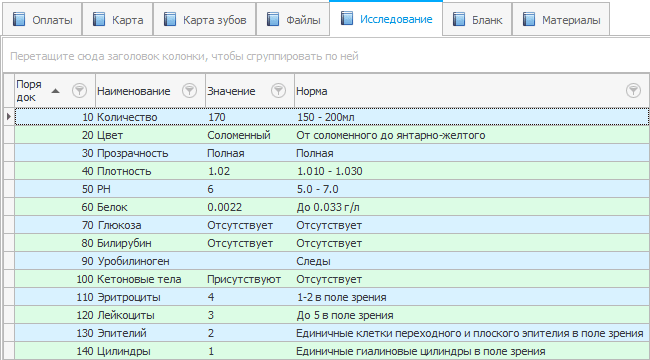Toggle sort arrow on Порядок column

tap(55, 91)
